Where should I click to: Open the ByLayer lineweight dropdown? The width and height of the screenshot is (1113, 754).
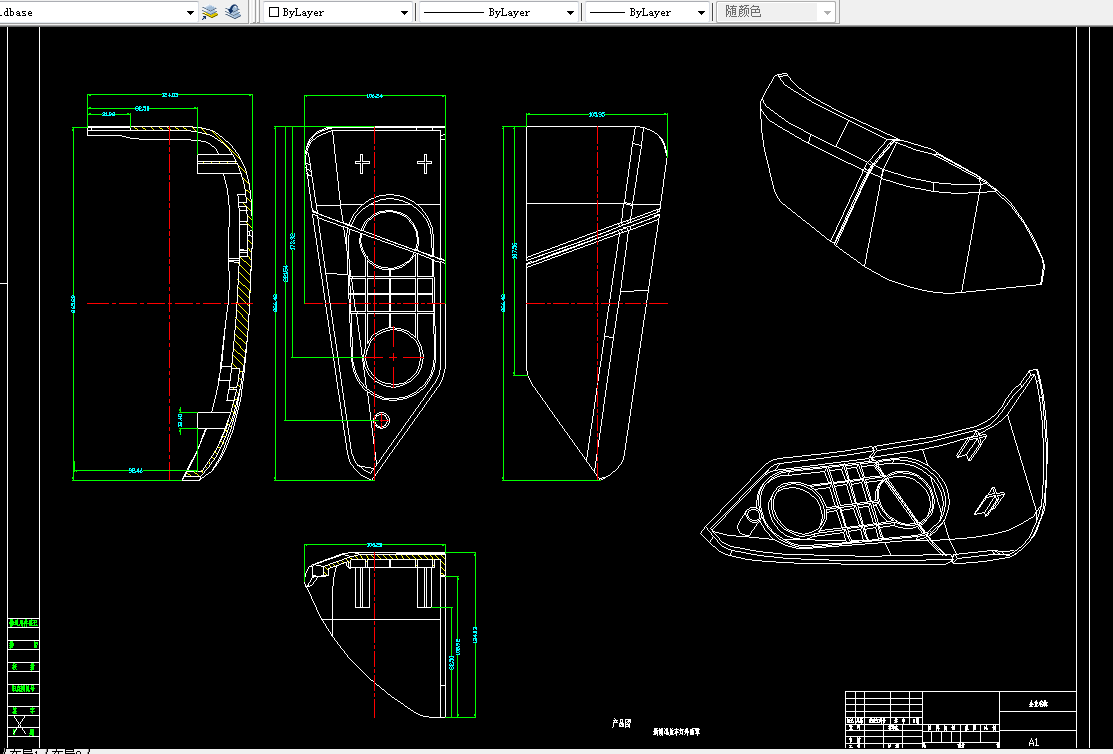coord(701,12)
